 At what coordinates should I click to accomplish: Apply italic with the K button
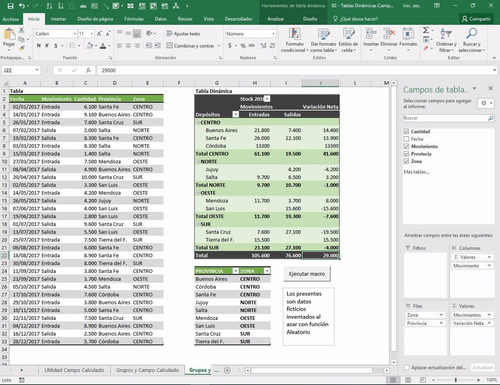coord(47,46)
